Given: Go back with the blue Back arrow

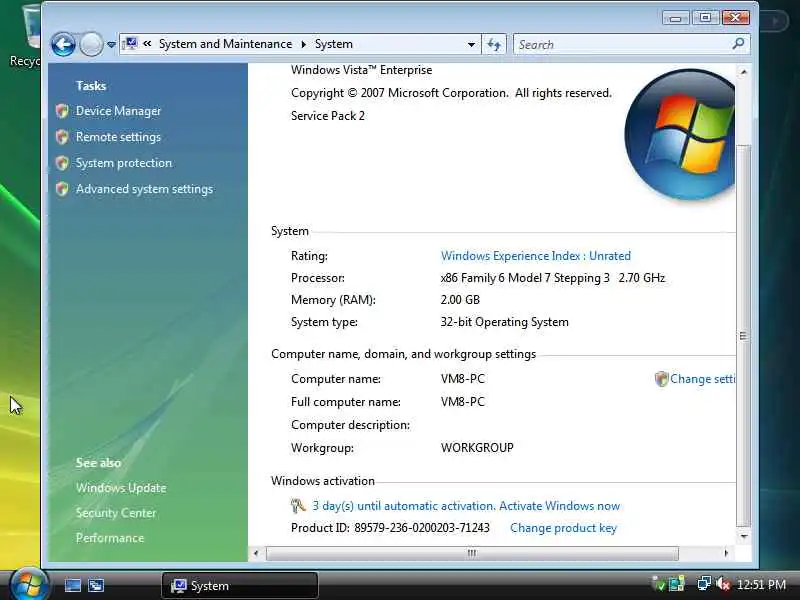Looking at the screenshot, I should (x=63, y=44).
